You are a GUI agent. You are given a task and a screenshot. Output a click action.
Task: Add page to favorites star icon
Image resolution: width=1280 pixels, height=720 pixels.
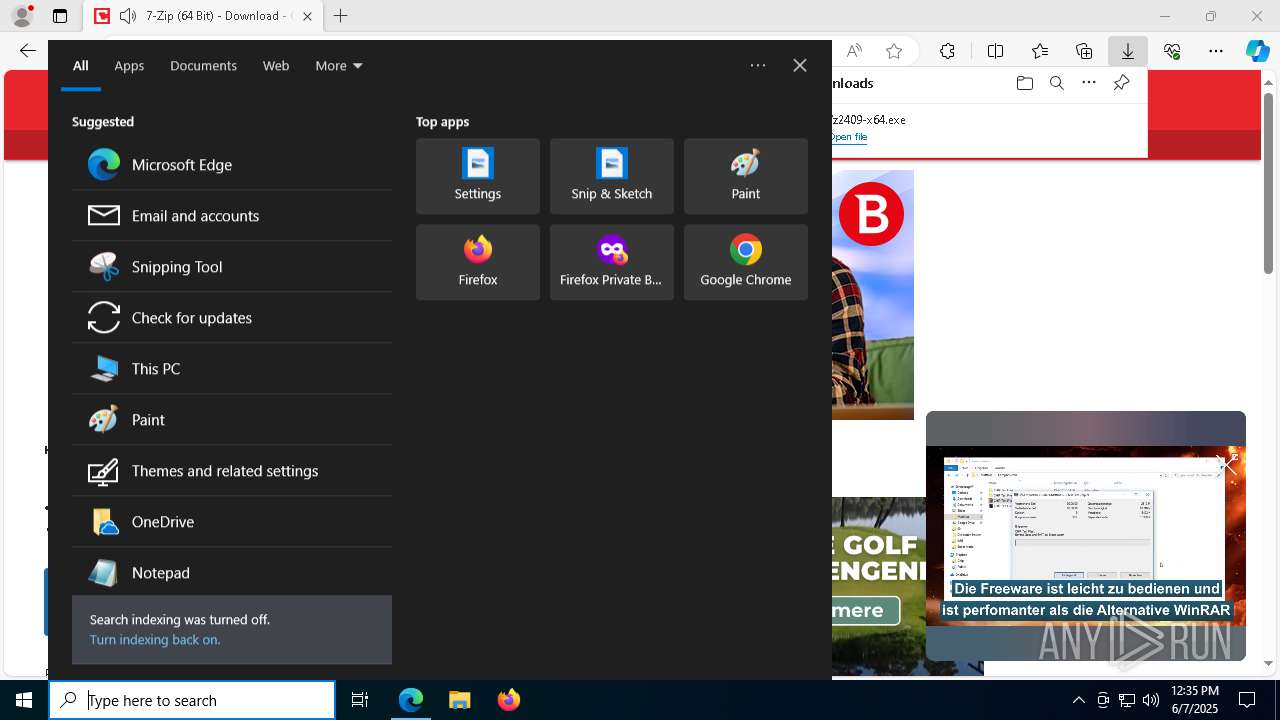coord(894,51)
